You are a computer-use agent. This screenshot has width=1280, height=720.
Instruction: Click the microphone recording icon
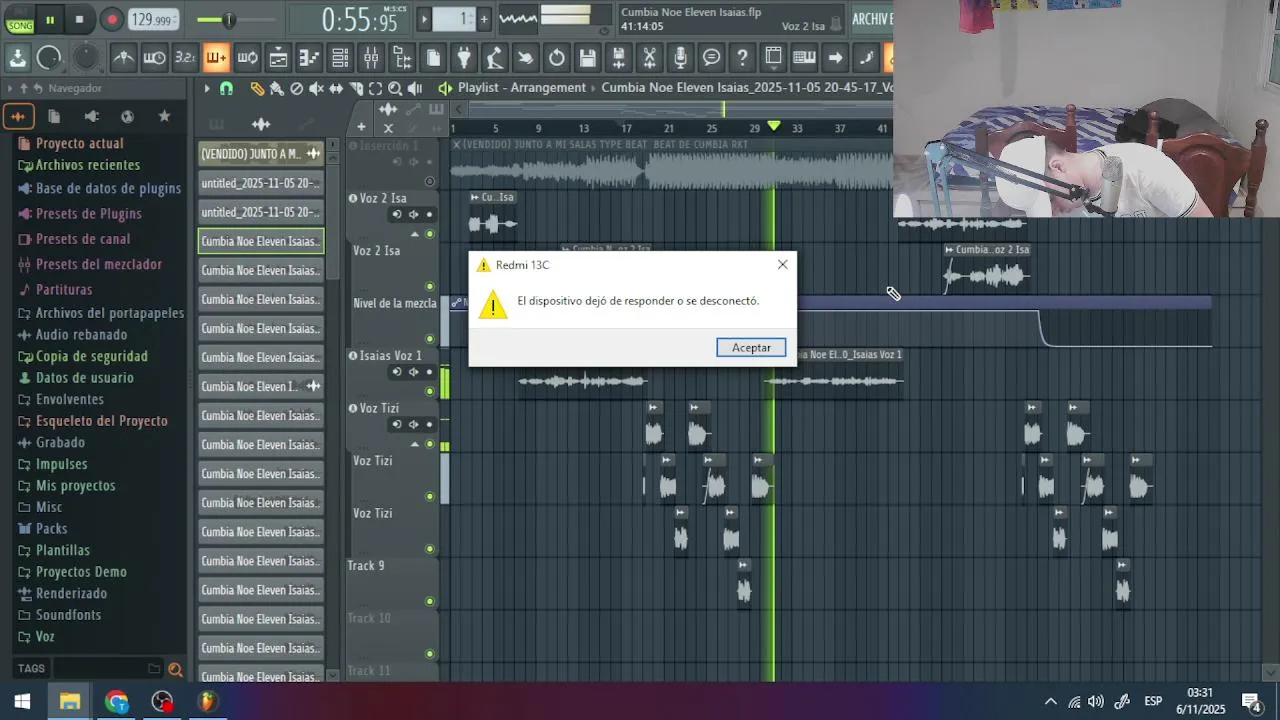pos(680,58)
